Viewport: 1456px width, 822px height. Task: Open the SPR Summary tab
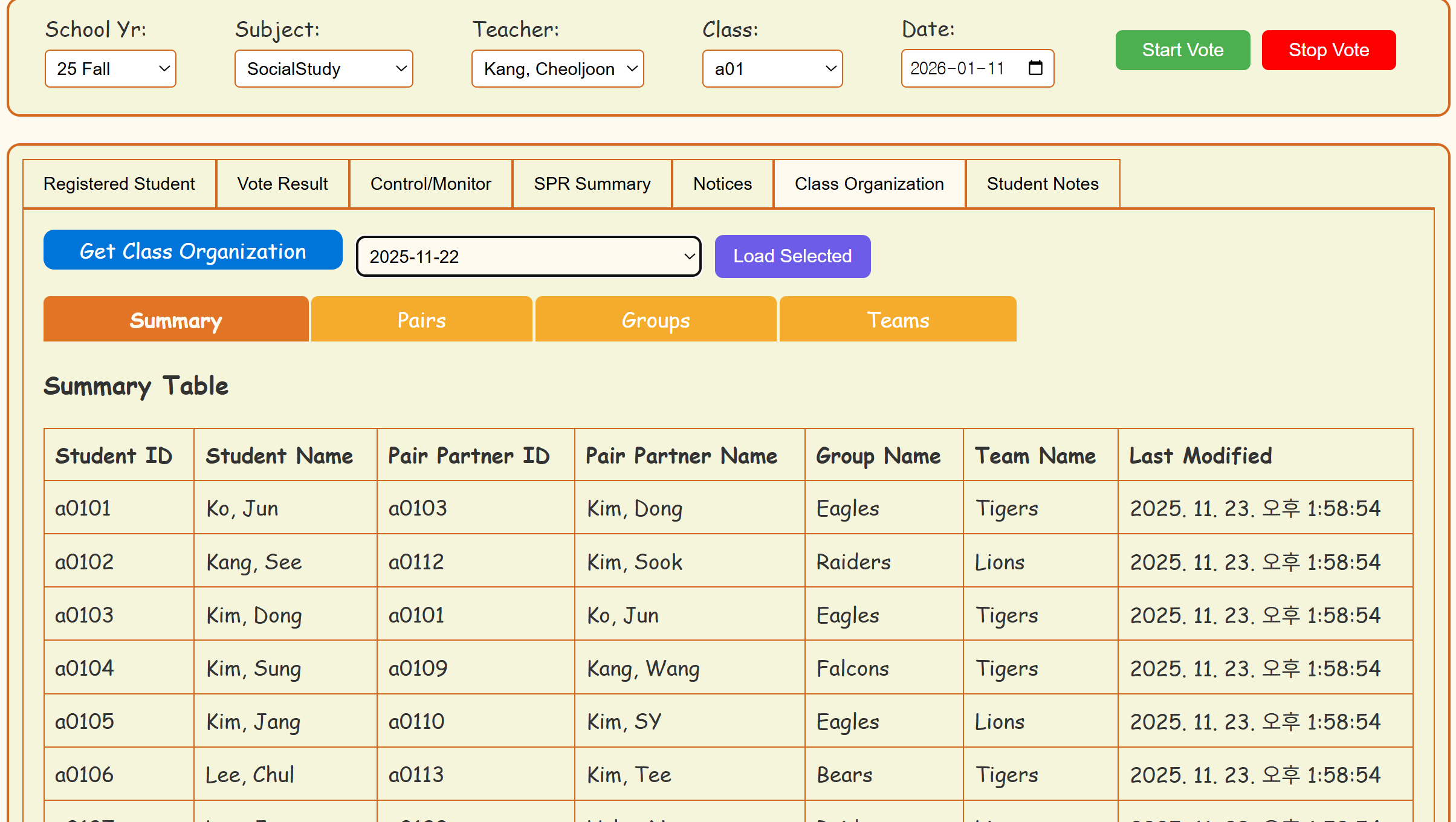click(592, 184)
